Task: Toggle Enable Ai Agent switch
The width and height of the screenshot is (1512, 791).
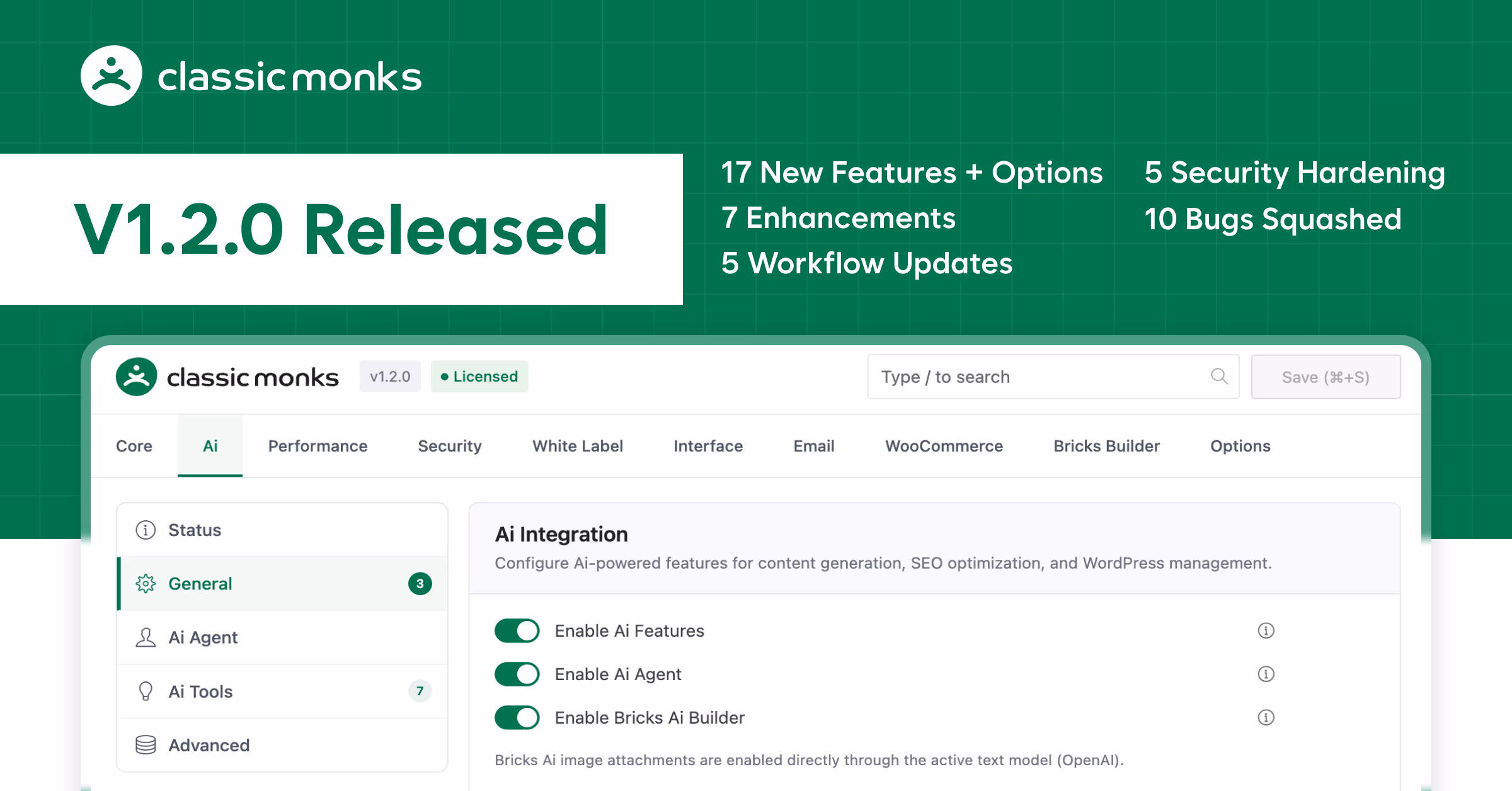Action: [x=517, y=674]
